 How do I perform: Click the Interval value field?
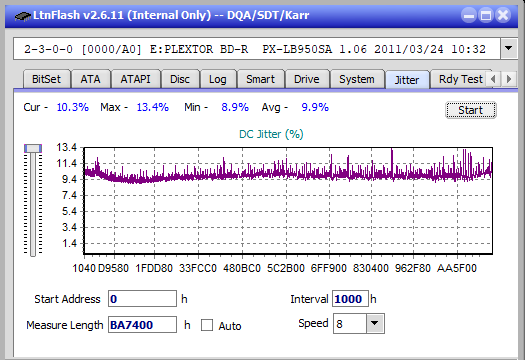point(350,299)
